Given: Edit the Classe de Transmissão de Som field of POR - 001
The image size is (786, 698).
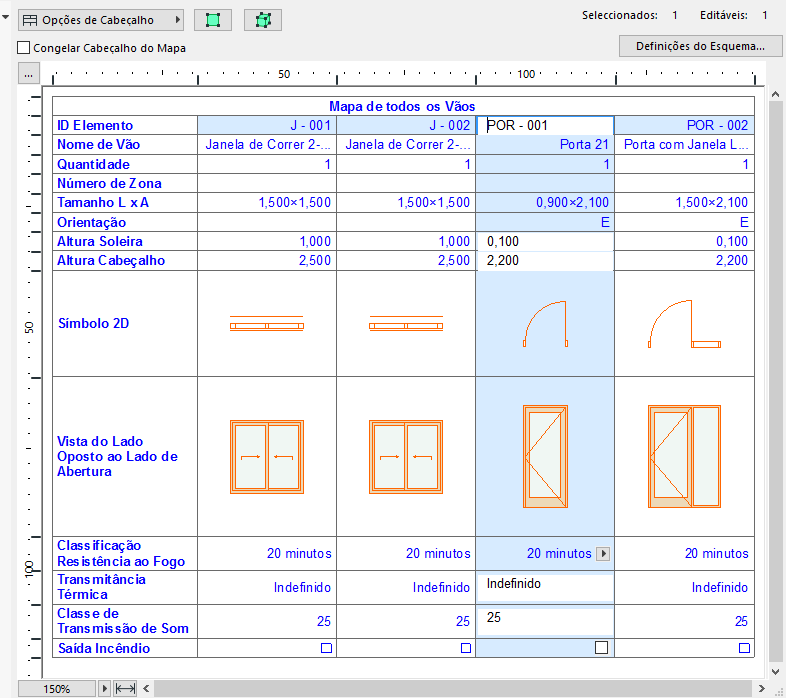Looking at the screenshot, I should tap(545, 621).
